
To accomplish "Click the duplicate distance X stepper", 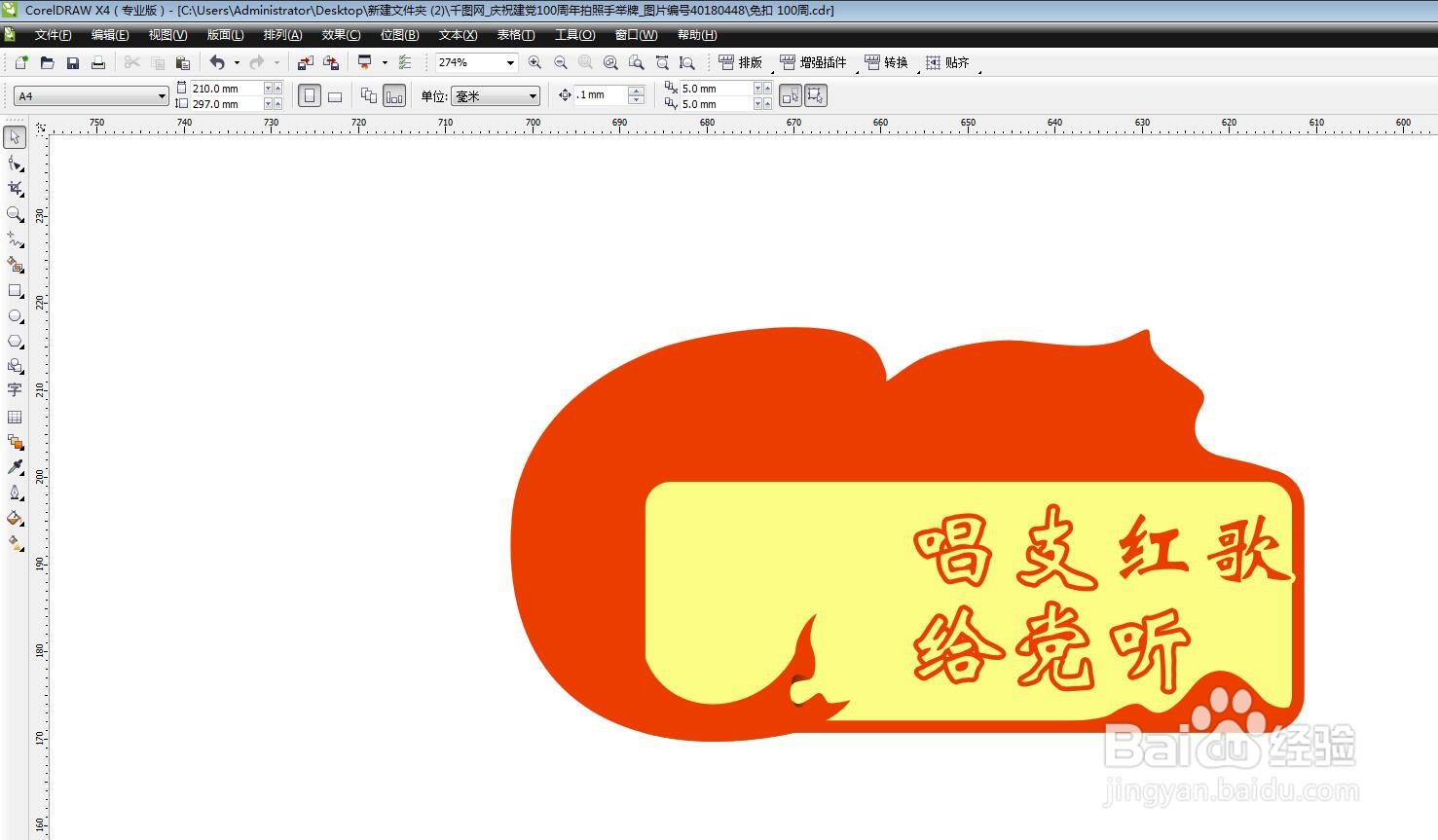I will pyautogui.click(x=763, y=89).
